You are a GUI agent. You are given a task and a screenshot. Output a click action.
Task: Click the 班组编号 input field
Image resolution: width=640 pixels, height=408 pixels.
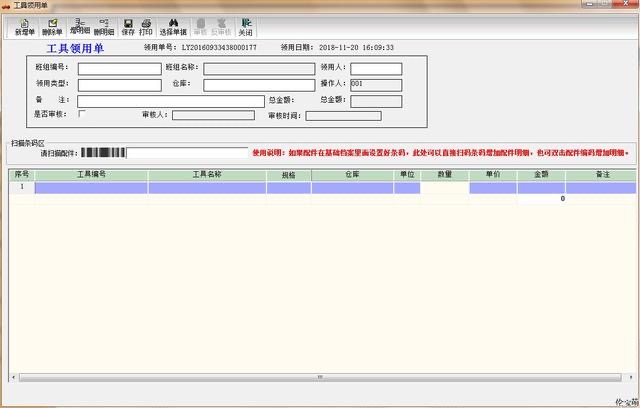tap(119, 68)
